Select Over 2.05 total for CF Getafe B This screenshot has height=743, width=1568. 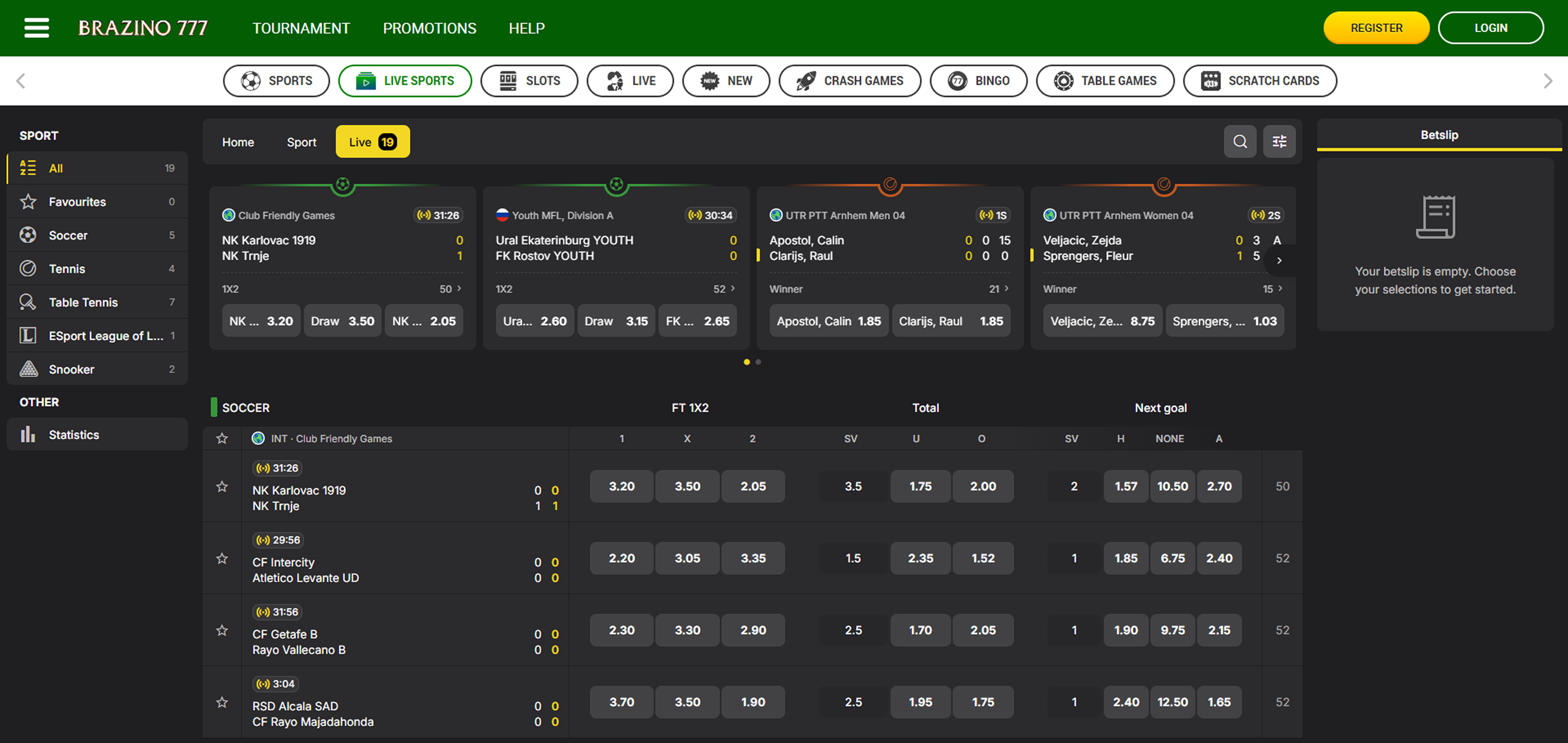click(983, 630)
